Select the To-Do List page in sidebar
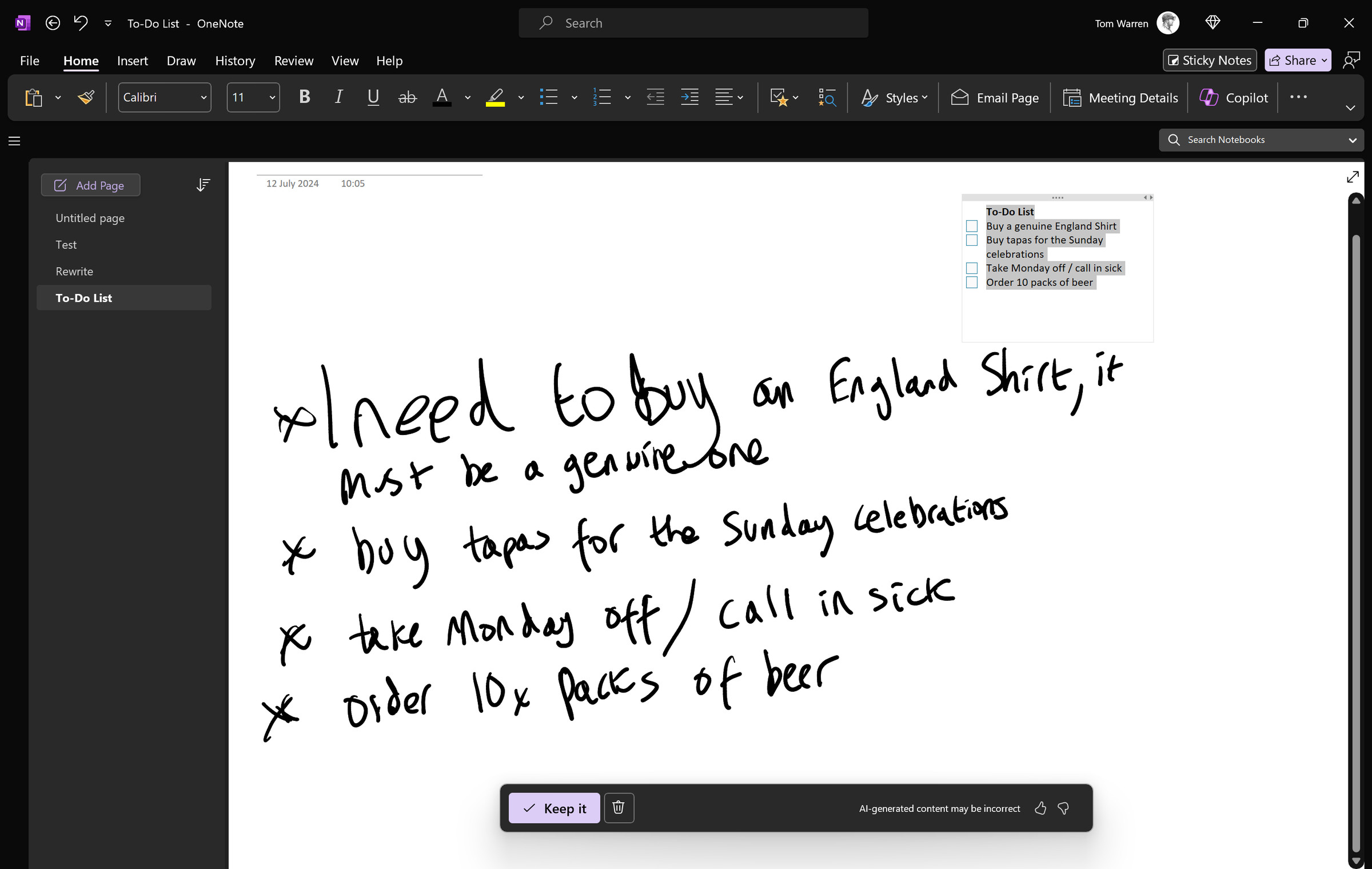The width and height of the screenshot is (1372, 869). [x=83, y=297]
